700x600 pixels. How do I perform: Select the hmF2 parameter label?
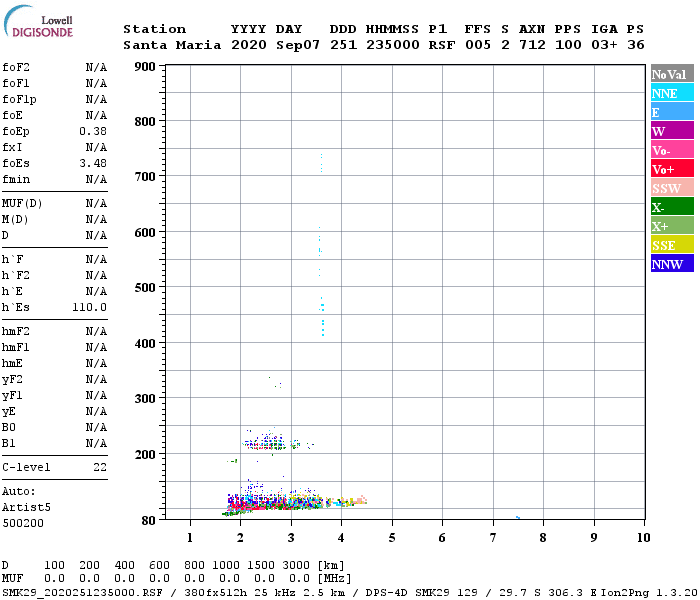point(16,331)
